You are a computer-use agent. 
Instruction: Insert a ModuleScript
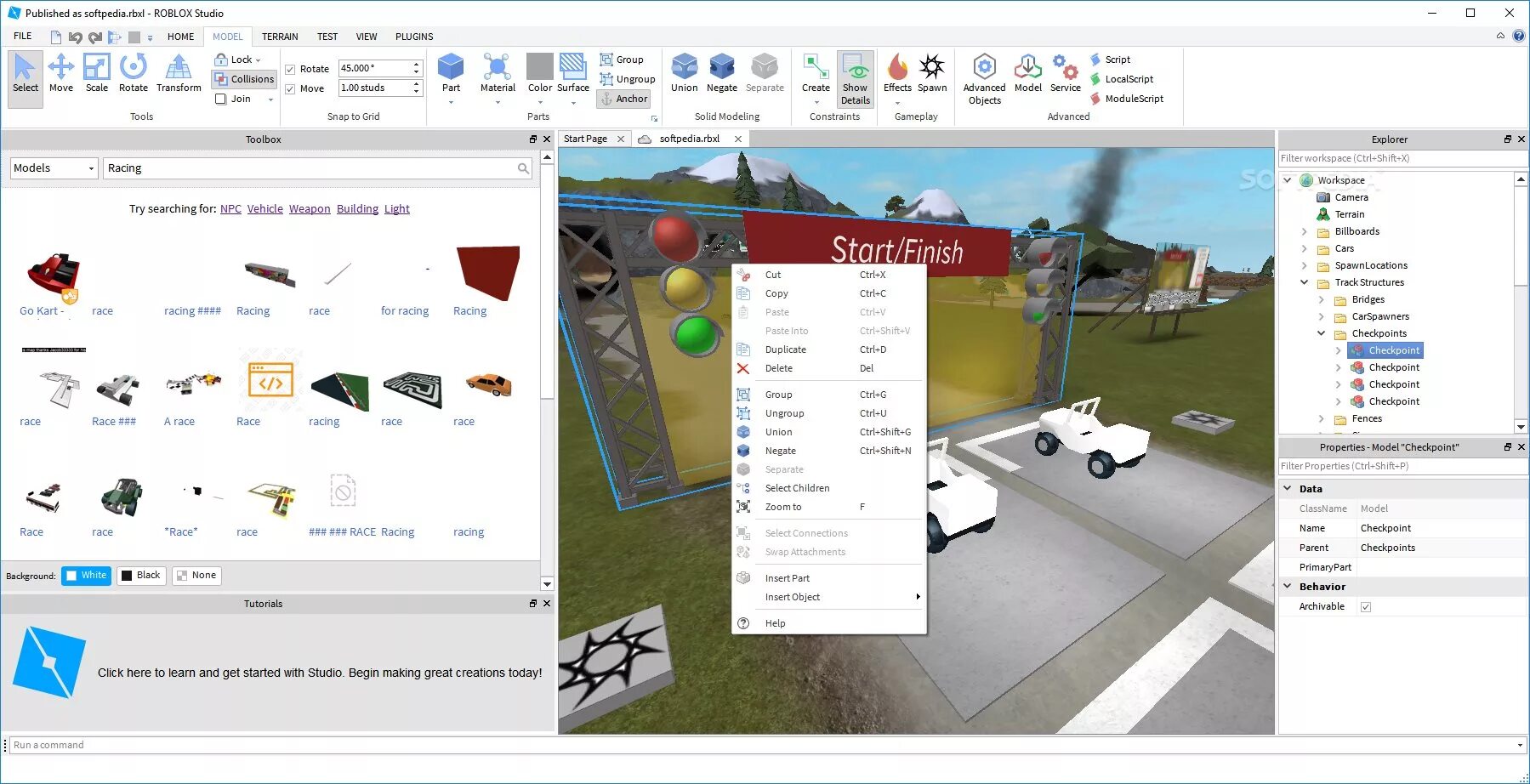pos(1127,99)
